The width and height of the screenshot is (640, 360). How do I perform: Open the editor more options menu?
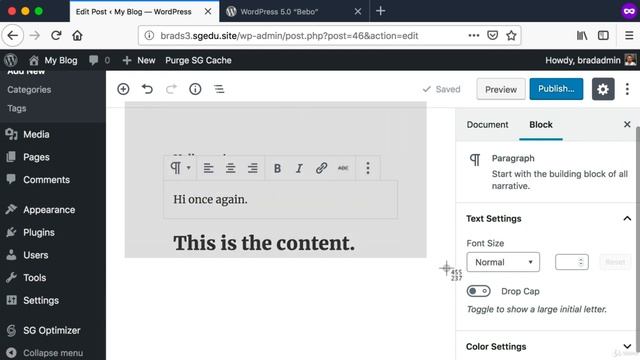point(627,89)
